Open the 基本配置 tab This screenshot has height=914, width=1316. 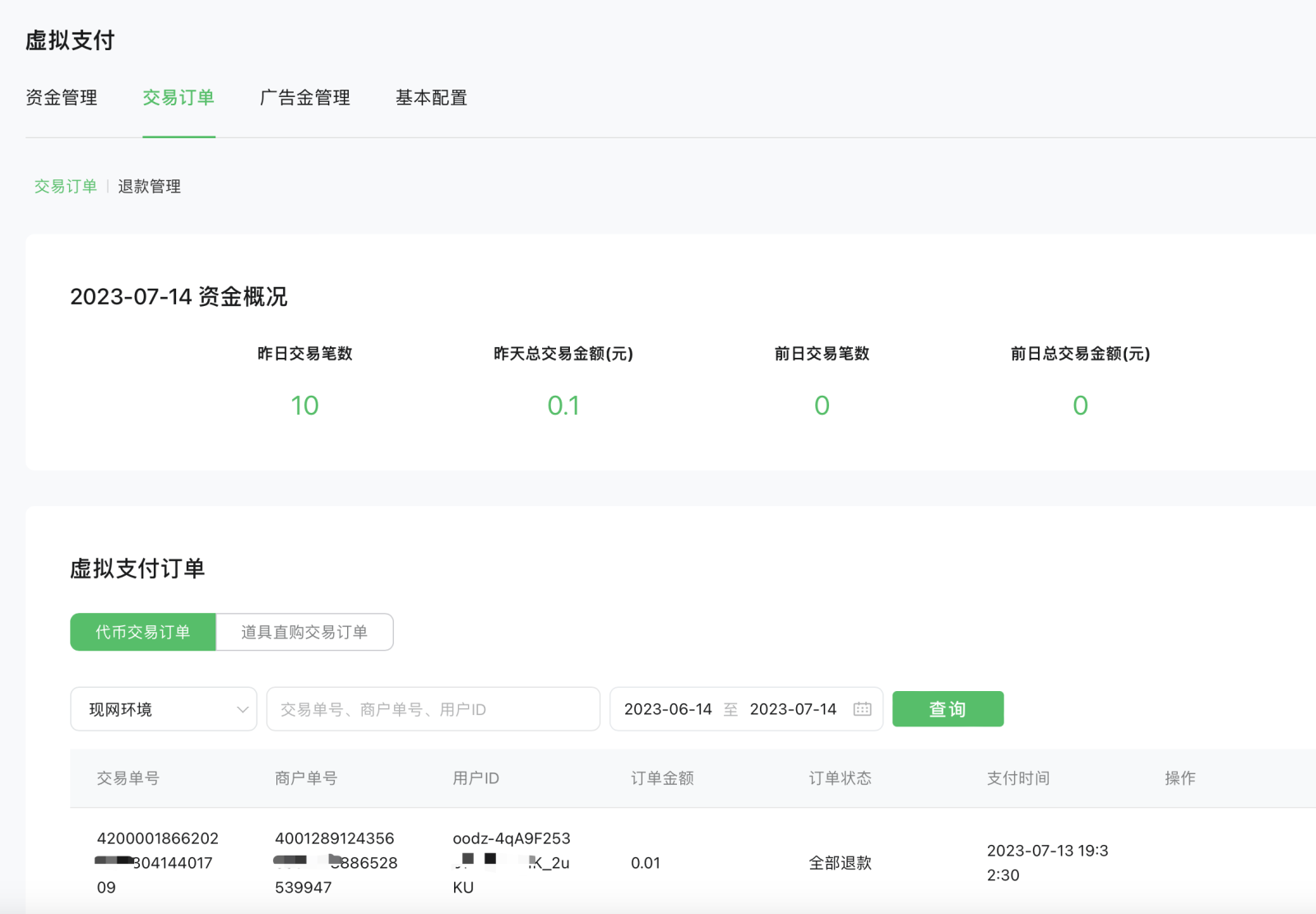[x=431, y=98]
